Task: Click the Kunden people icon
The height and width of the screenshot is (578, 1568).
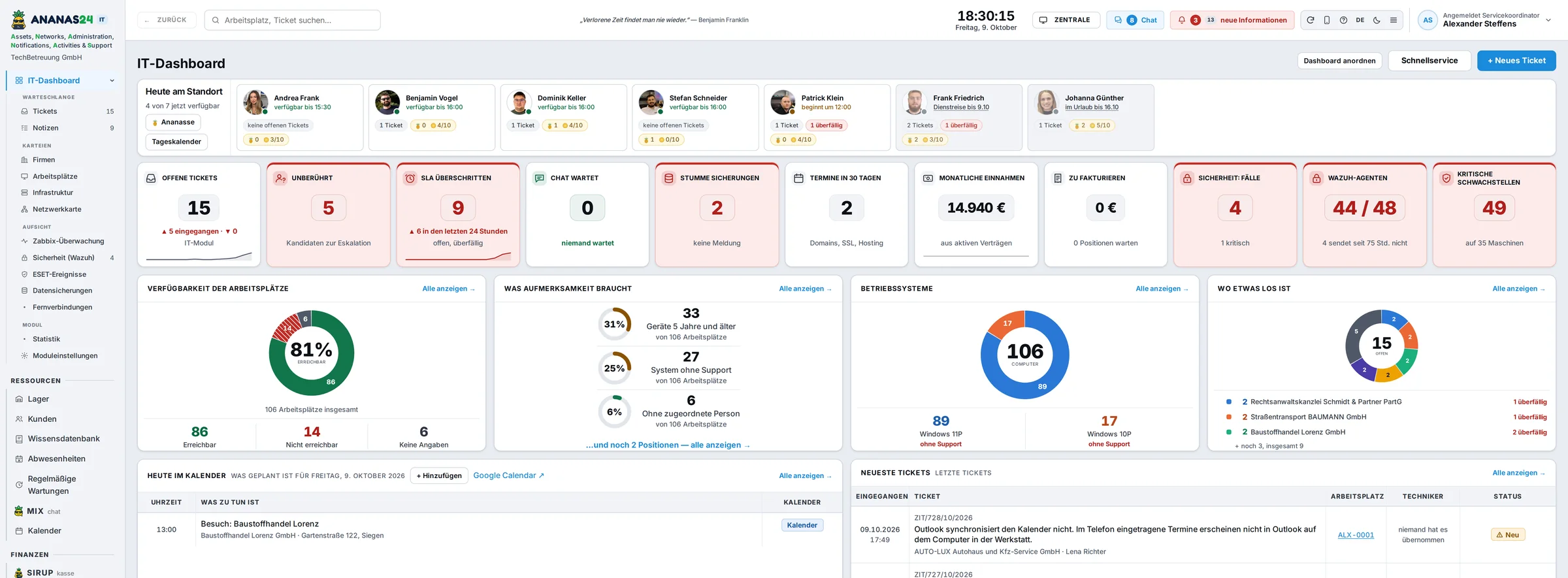Action: (19, 419)
